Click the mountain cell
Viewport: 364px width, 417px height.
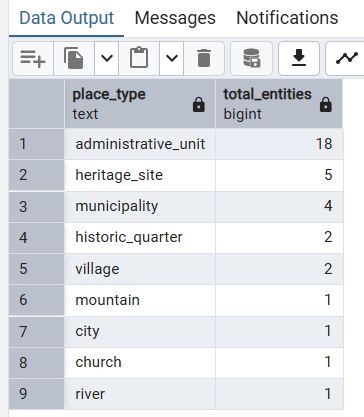pyautogui.click(x=140, y=300)
